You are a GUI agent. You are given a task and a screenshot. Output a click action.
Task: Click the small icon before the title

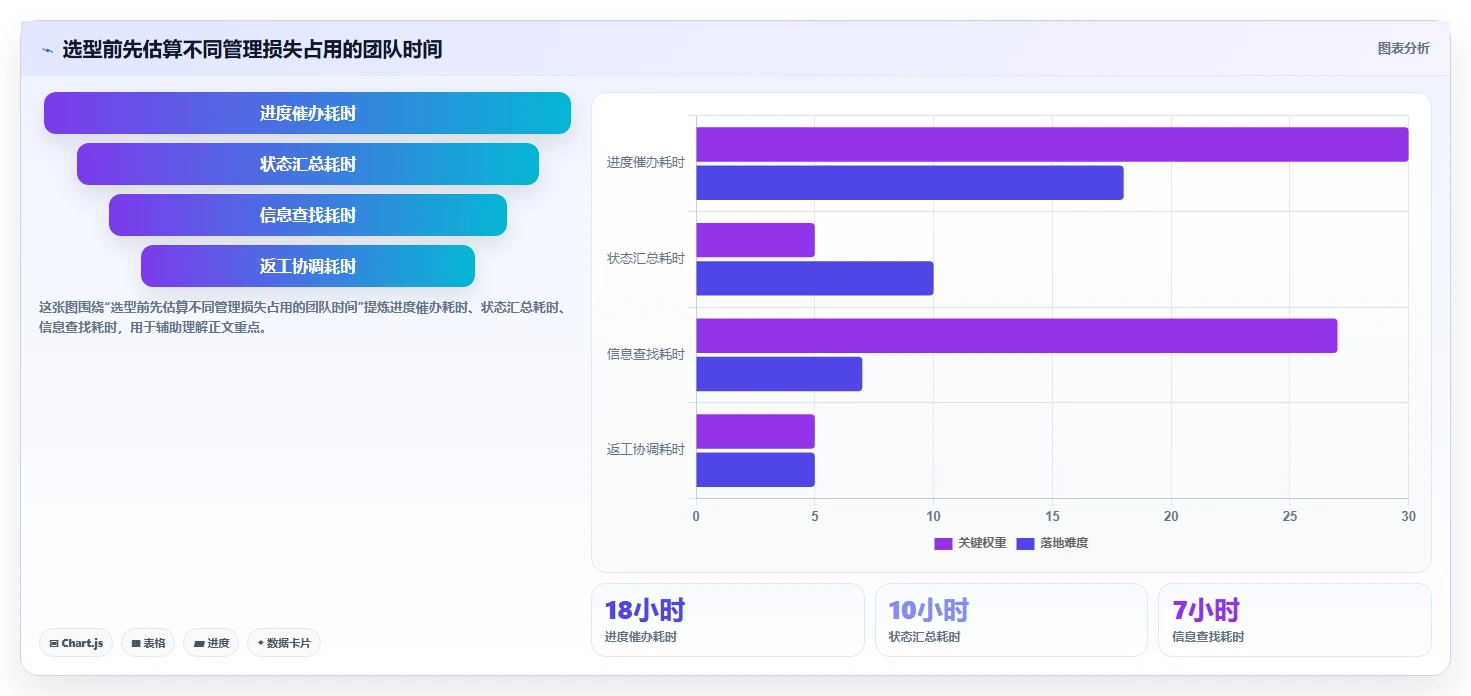click(x=47, y=50)
